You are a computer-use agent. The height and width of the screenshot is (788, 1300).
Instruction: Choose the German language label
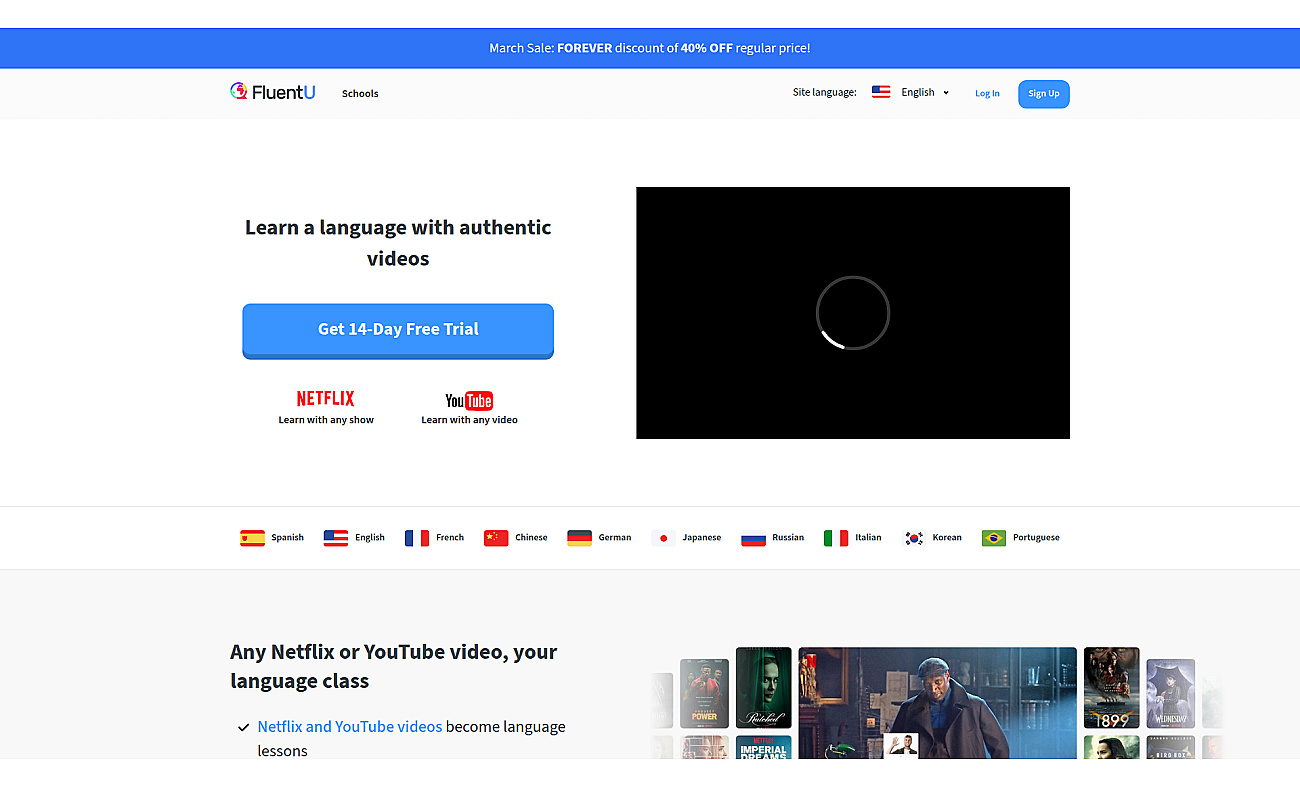(615, 538)
